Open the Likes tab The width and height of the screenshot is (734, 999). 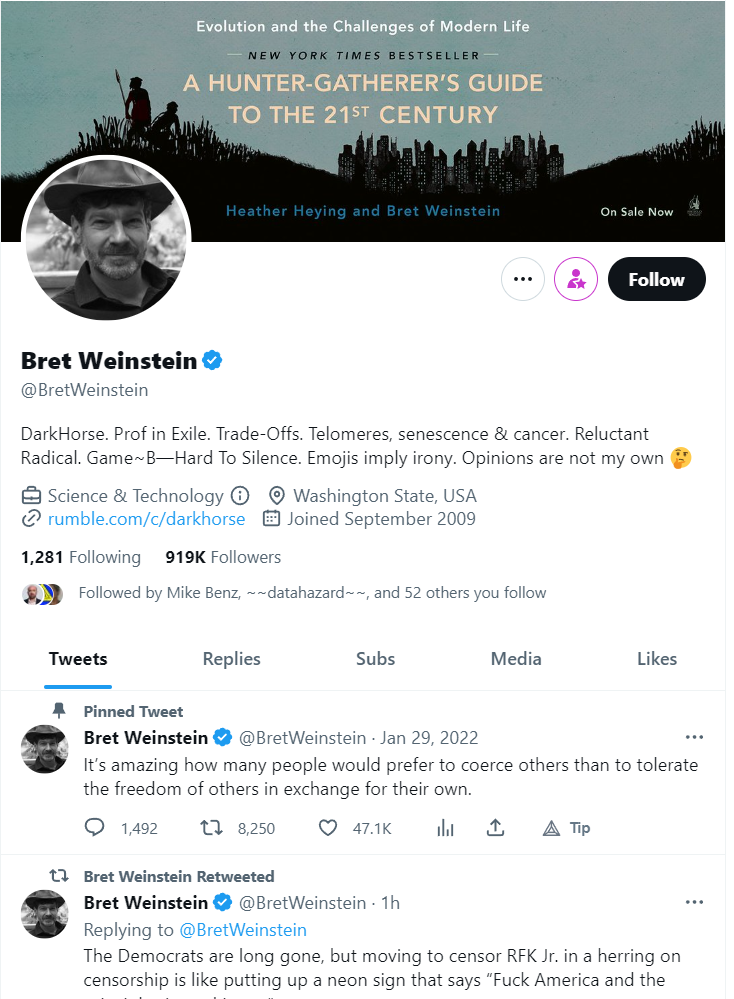(x=657, y=659)
